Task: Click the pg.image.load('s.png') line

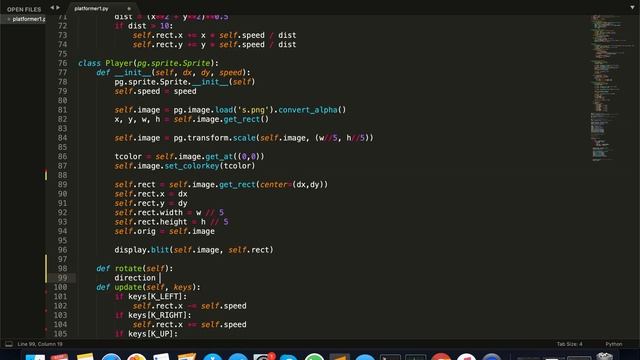Action: point(230,110)
